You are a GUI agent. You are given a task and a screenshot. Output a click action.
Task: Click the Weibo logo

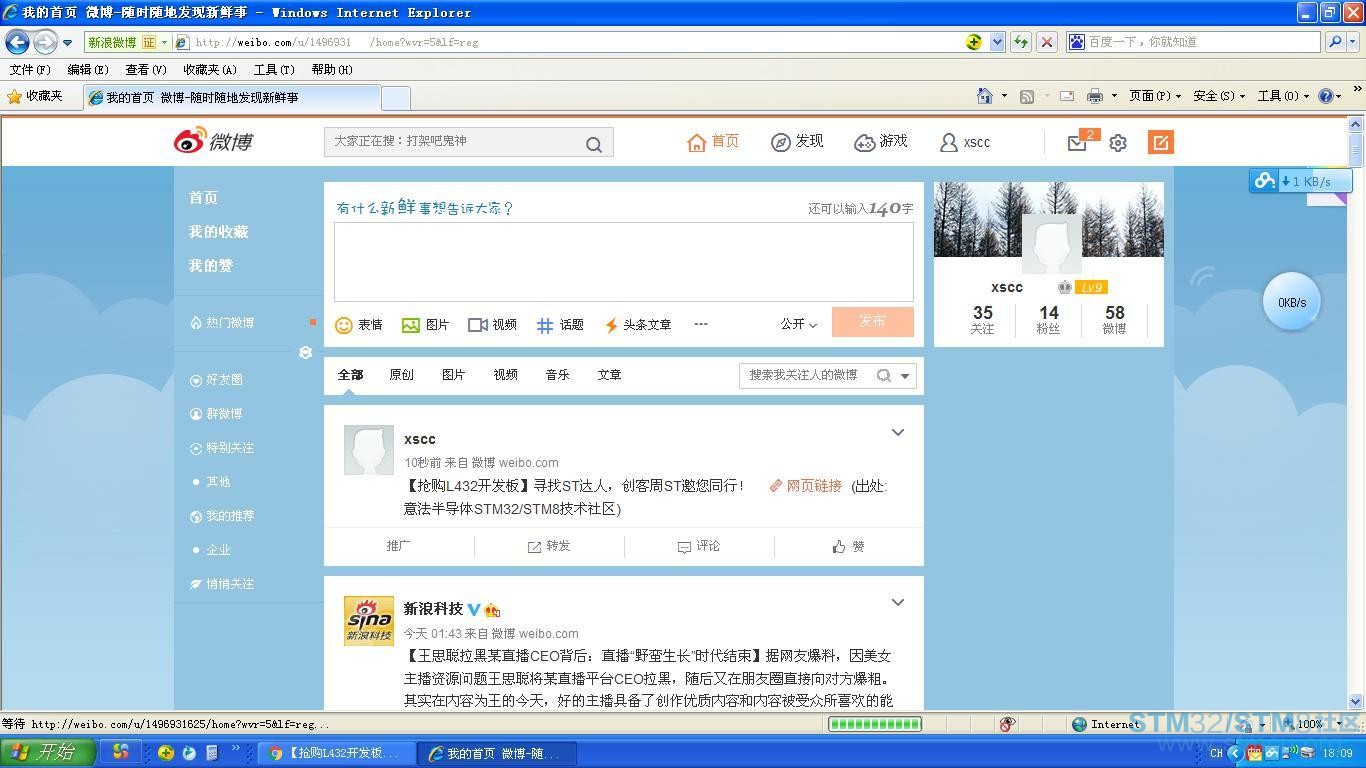pos(213,141)
